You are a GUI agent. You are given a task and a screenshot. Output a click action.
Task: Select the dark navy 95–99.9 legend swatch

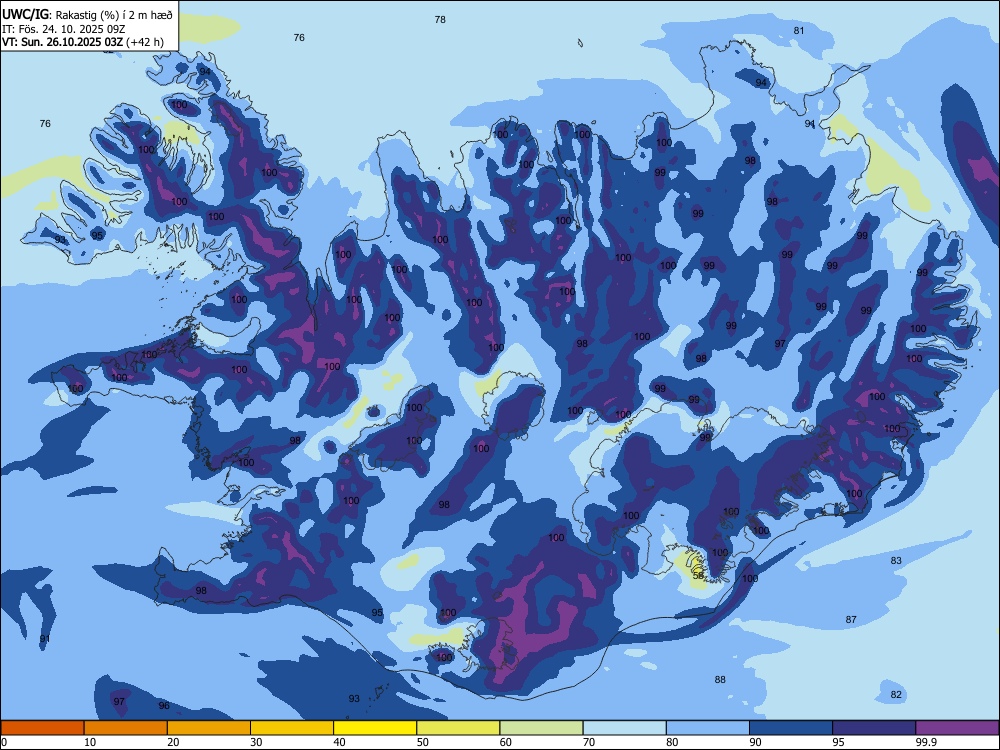click(874, 728)
